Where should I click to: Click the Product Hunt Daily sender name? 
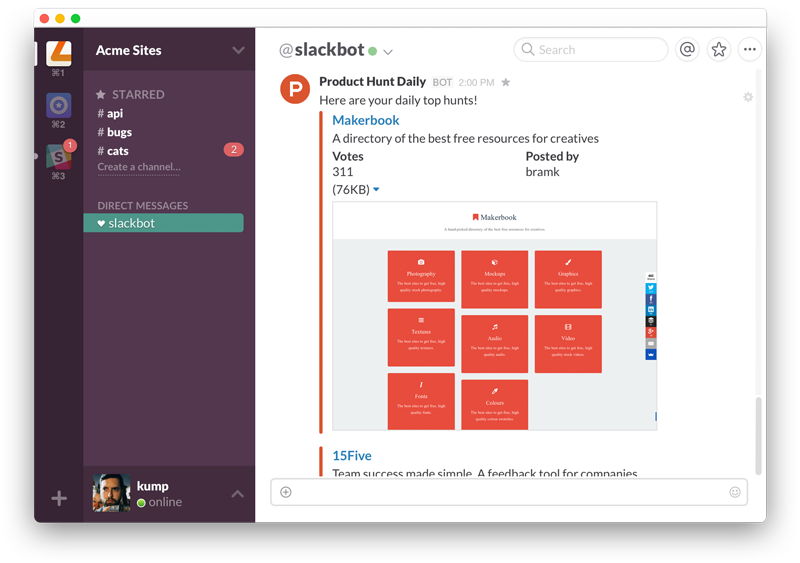coord(372,82)
